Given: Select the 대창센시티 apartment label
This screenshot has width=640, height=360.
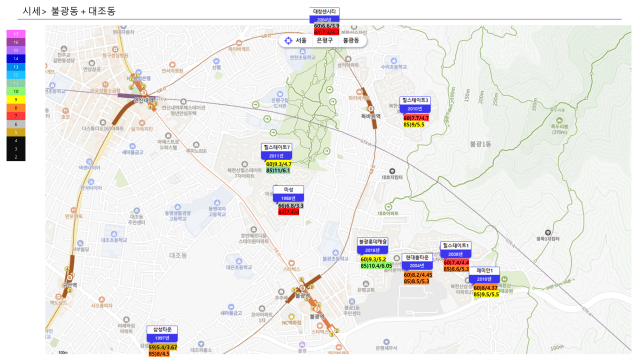Looking at the screenshot, I should coord(324,11).
